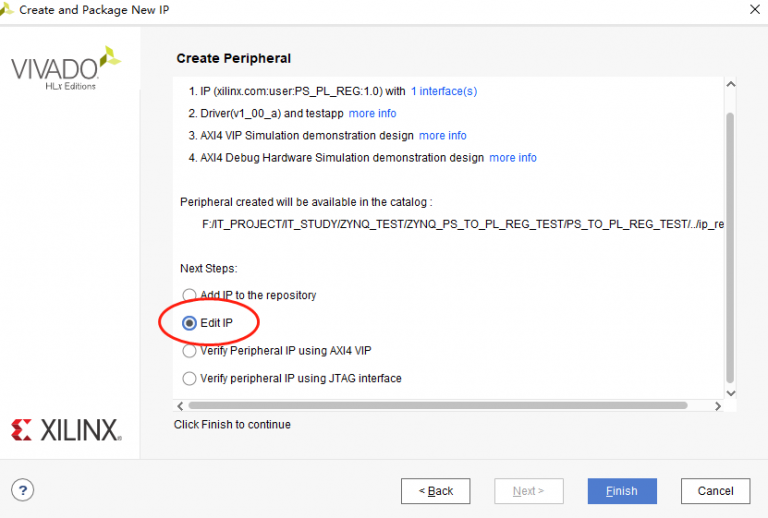Click the help question mark icon
This screenshot has height=518, width=768.
[x=22, y=490]
